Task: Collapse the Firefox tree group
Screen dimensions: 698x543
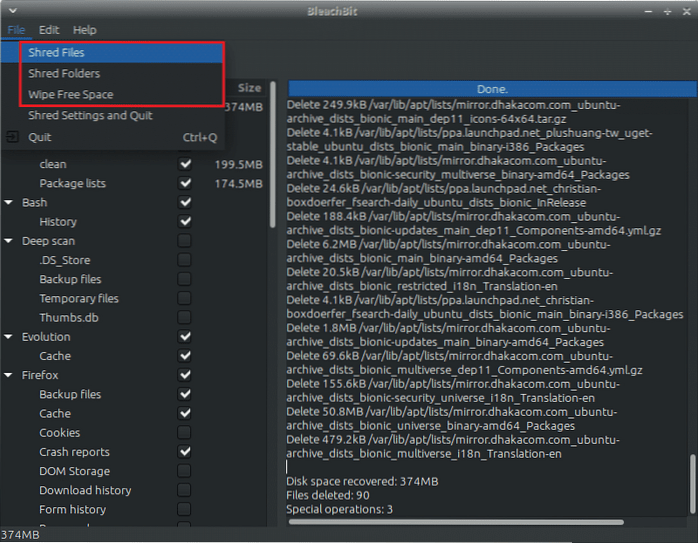Action: (8, 375)
